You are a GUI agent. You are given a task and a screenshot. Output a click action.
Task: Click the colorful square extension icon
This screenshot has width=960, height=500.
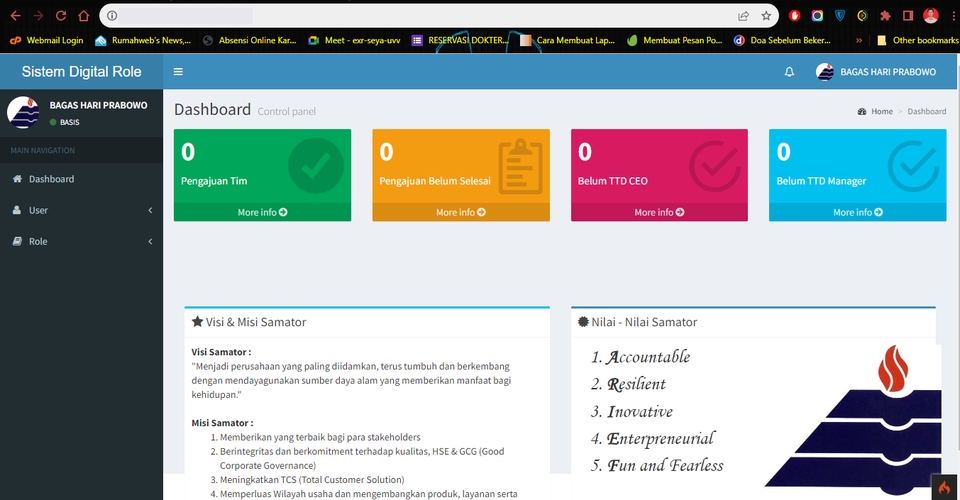(x=817, y=16)
